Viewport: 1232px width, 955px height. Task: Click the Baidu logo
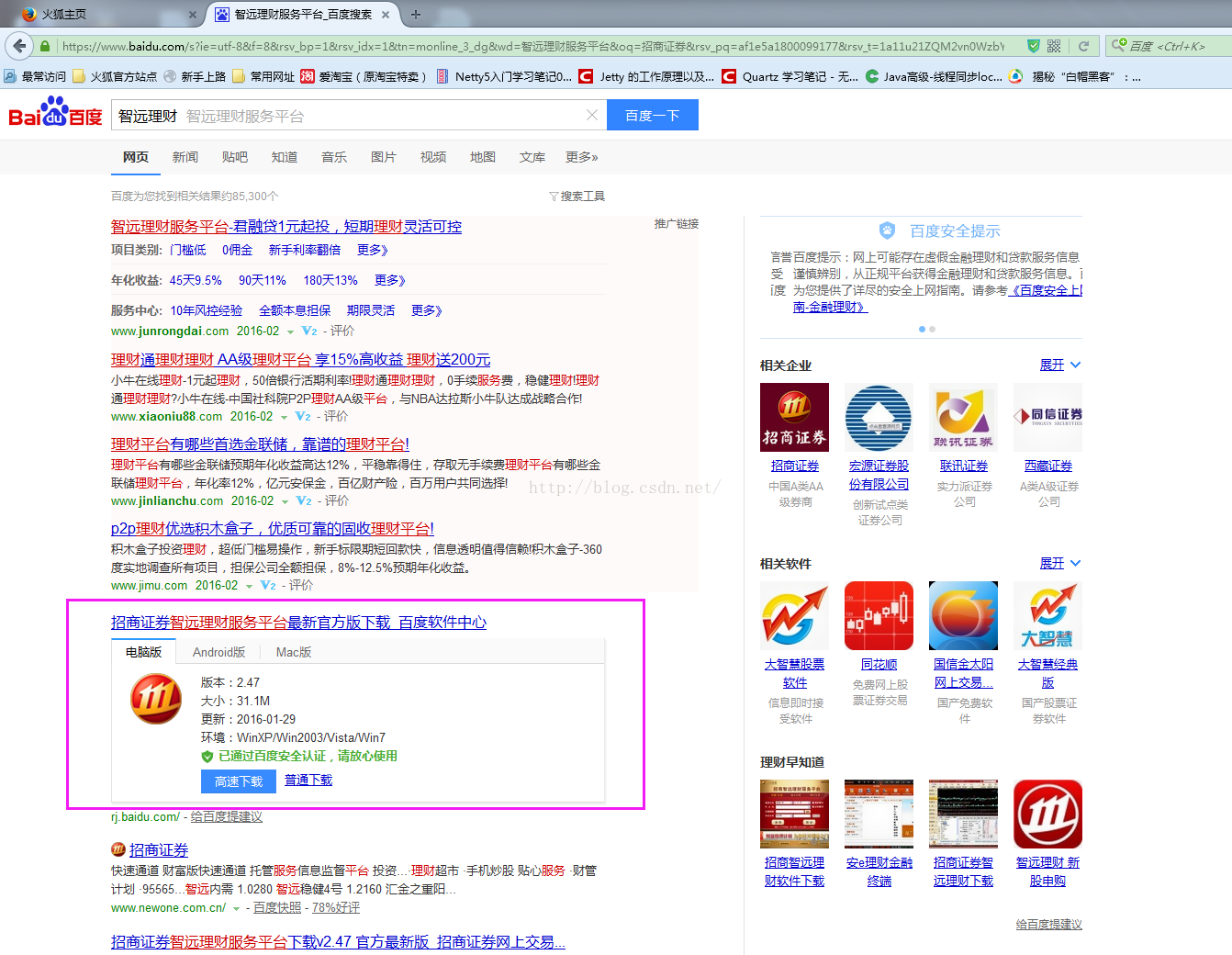(x=55, y=114)
